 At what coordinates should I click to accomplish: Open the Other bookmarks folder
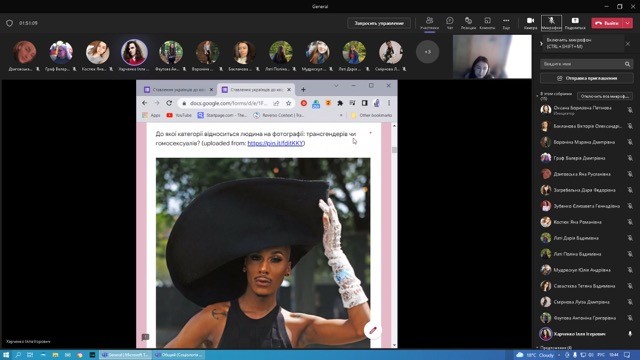[x=371, y=115]
